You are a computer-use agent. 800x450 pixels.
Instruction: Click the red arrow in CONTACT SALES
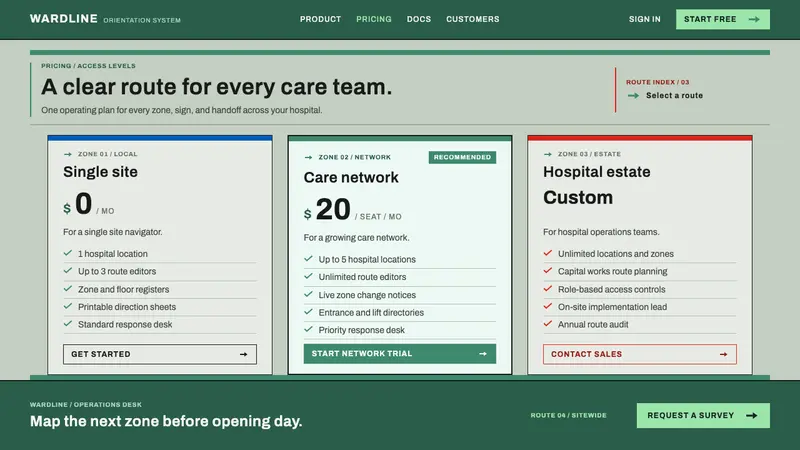pos(723,354)
